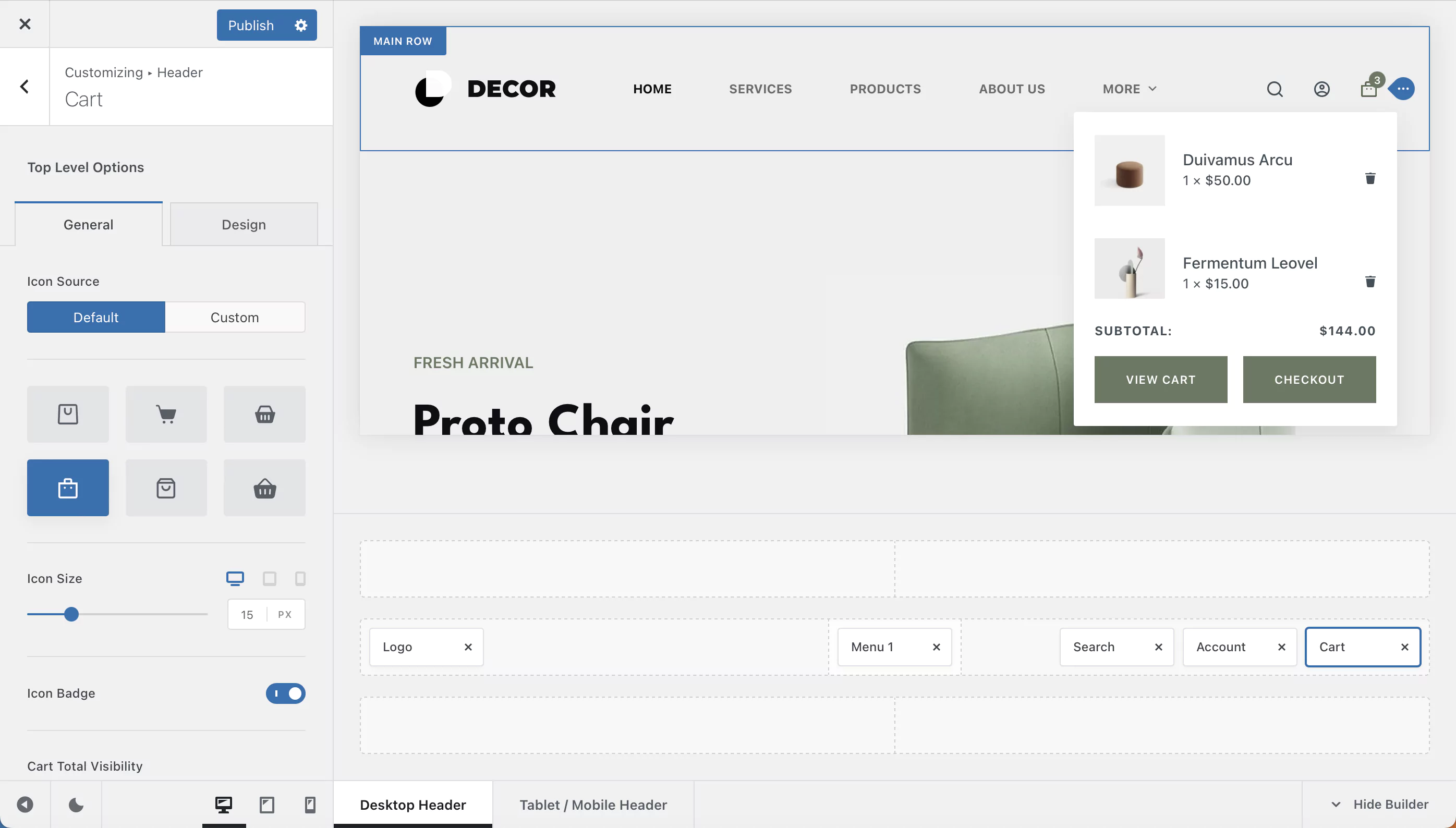
Task: Close the customizer with the X icon
Action: click(25, 24)
